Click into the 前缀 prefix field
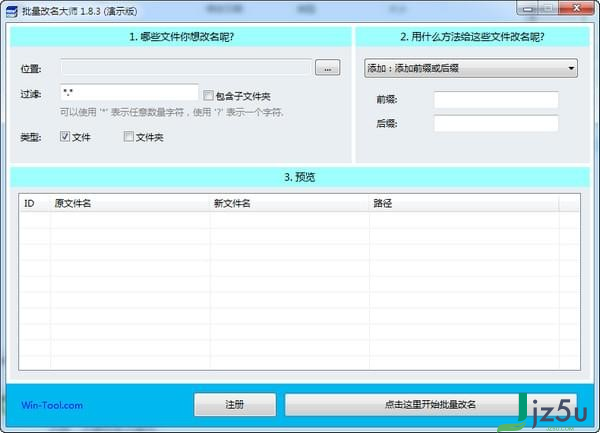 496,100
